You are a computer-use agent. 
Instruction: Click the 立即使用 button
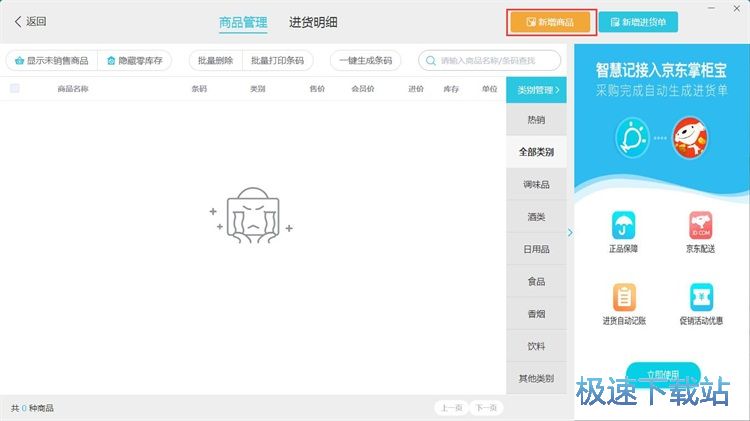663,374
